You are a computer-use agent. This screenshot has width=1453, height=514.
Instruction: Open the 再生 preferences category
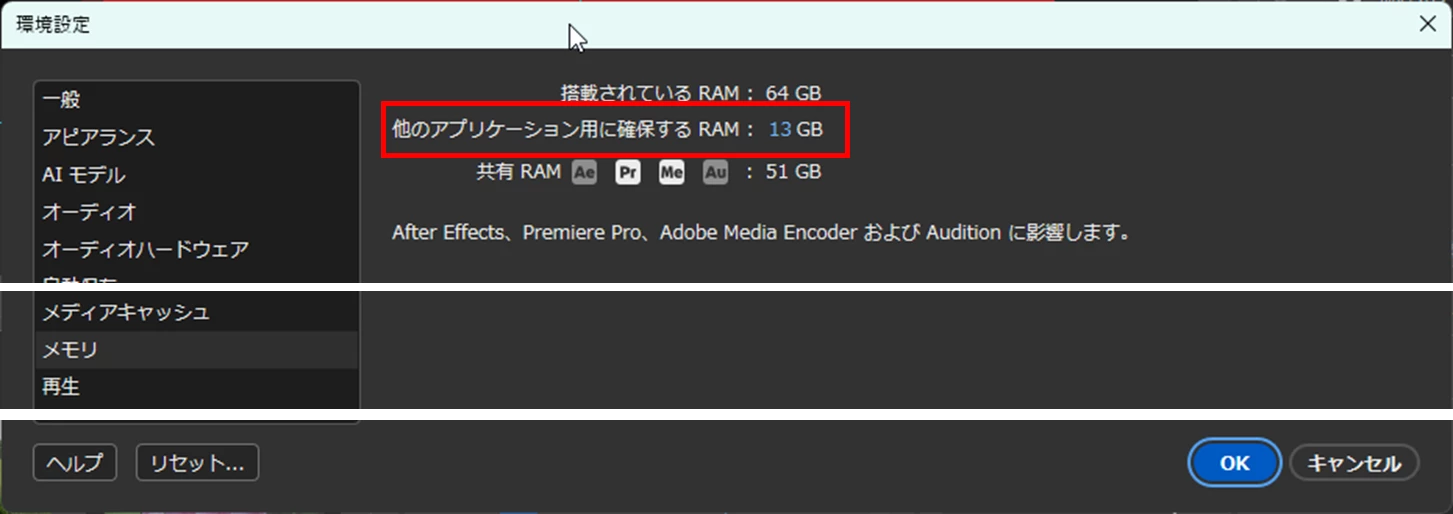(196, 387)
